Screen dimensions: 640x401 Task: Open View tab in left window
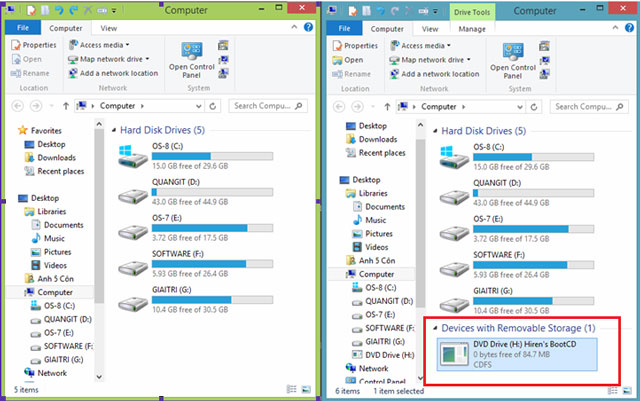pos(109,28)
